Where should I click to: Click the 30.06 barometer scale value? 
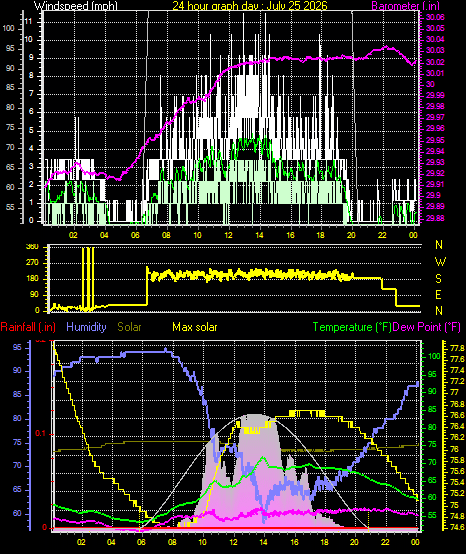coord(435,17)
